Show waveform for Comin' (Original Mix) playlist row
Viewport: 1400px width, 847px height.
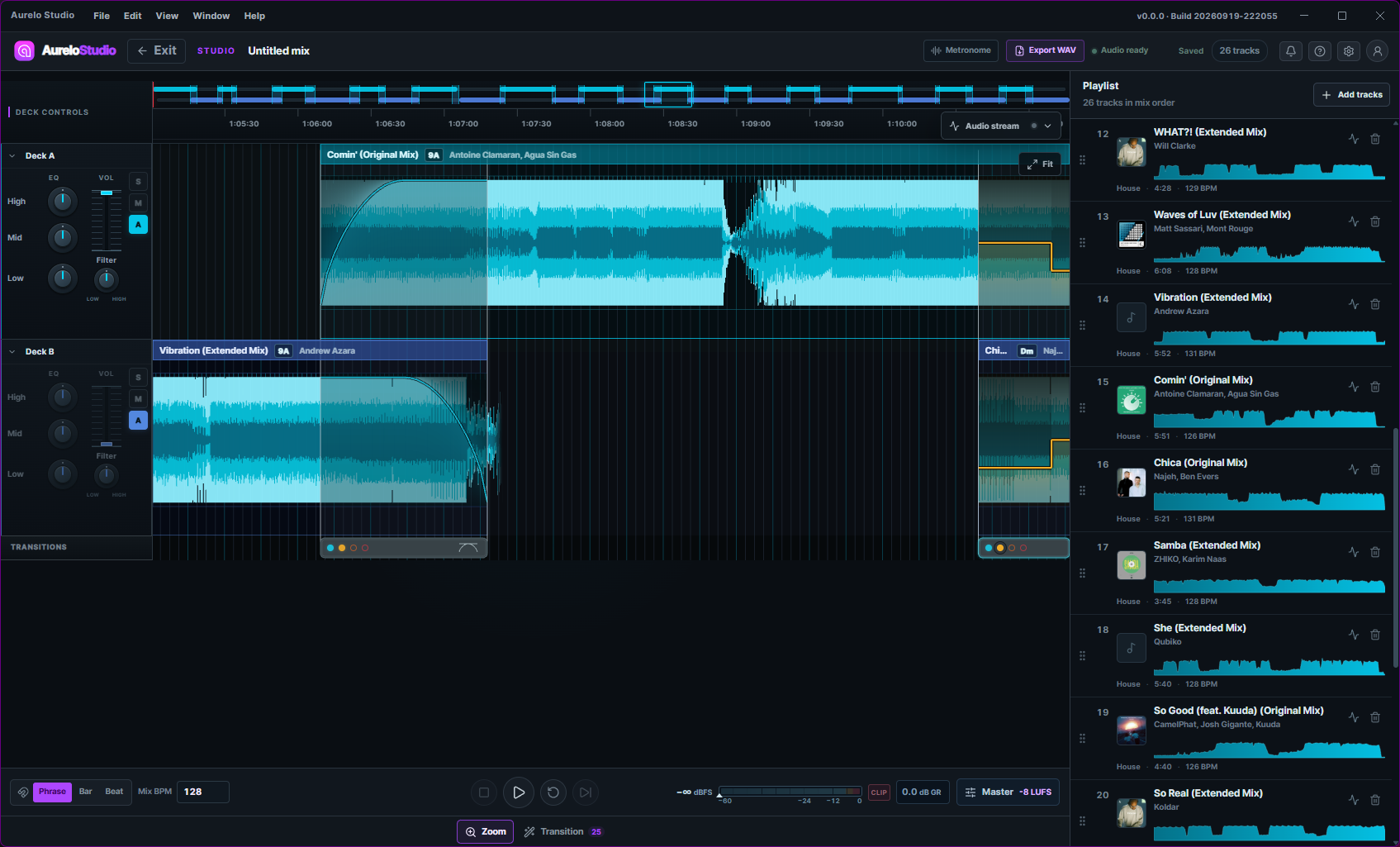coord(1353,387)
